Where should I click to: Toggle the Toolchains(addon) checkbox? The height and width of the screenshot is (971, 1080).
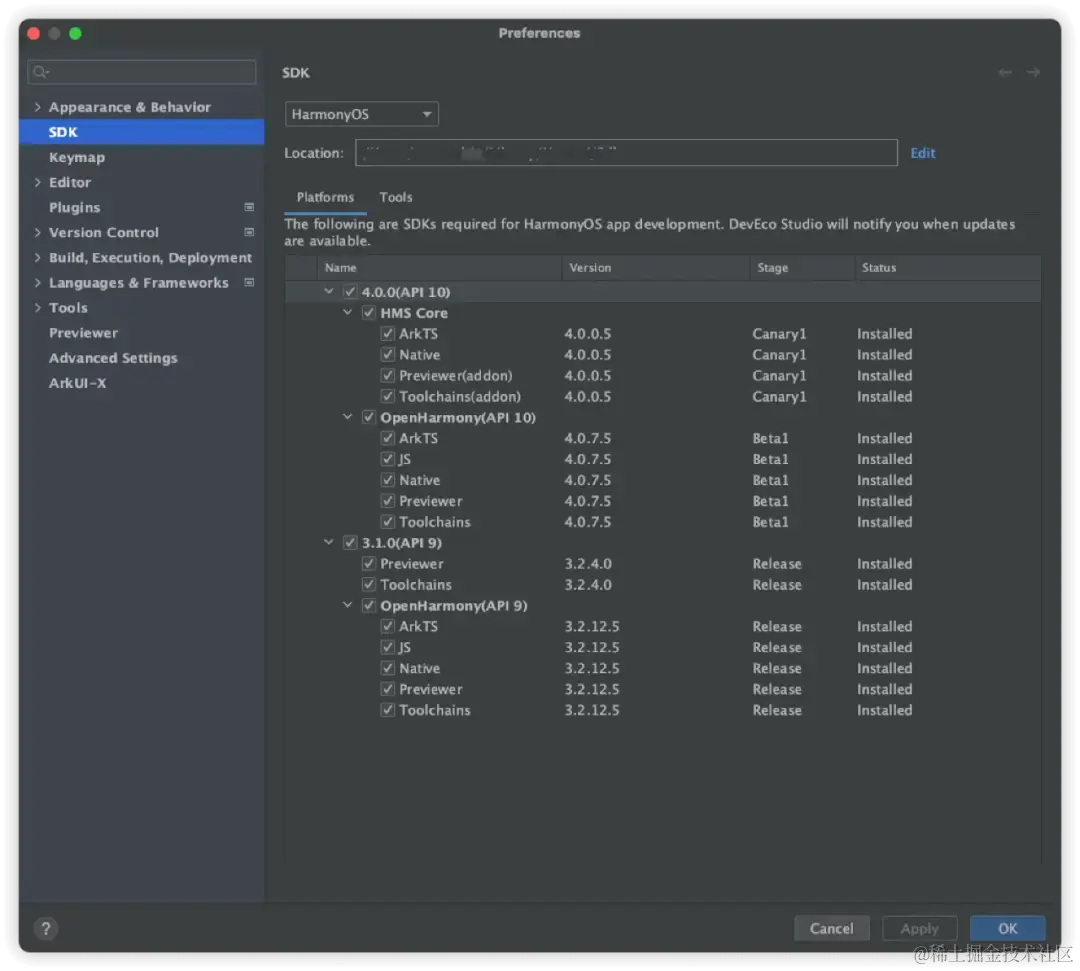[x=388, y=397]
